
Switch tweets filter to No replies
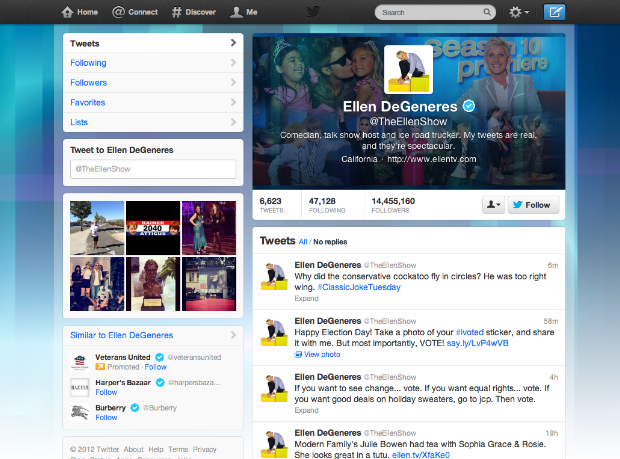(x=330, y=242)
